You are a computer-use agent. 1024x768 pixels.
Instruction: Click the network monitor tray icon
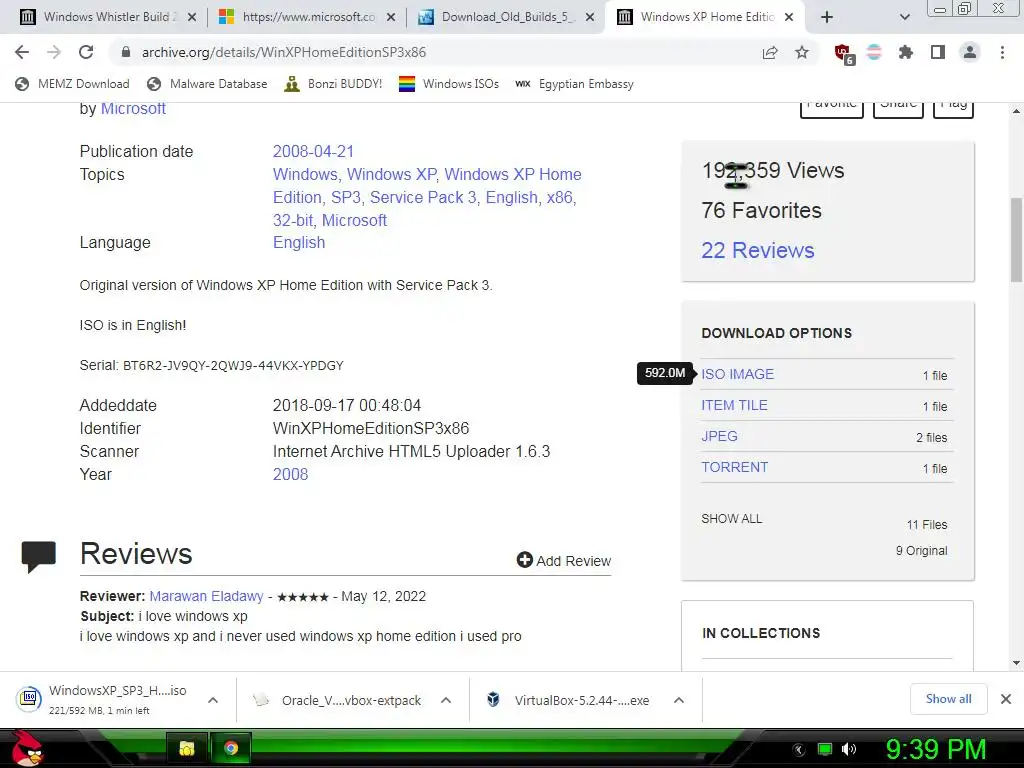point(825,749)
